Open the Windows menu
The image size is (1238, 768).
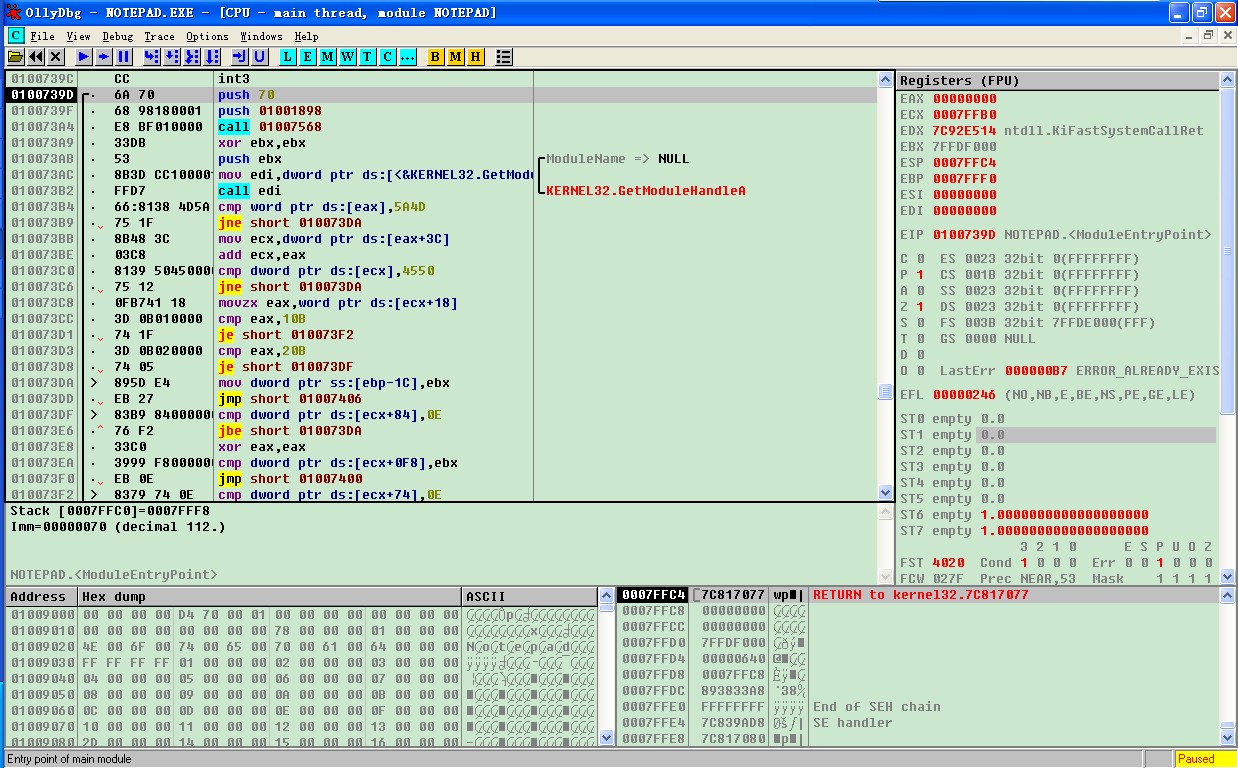(261, 36)
